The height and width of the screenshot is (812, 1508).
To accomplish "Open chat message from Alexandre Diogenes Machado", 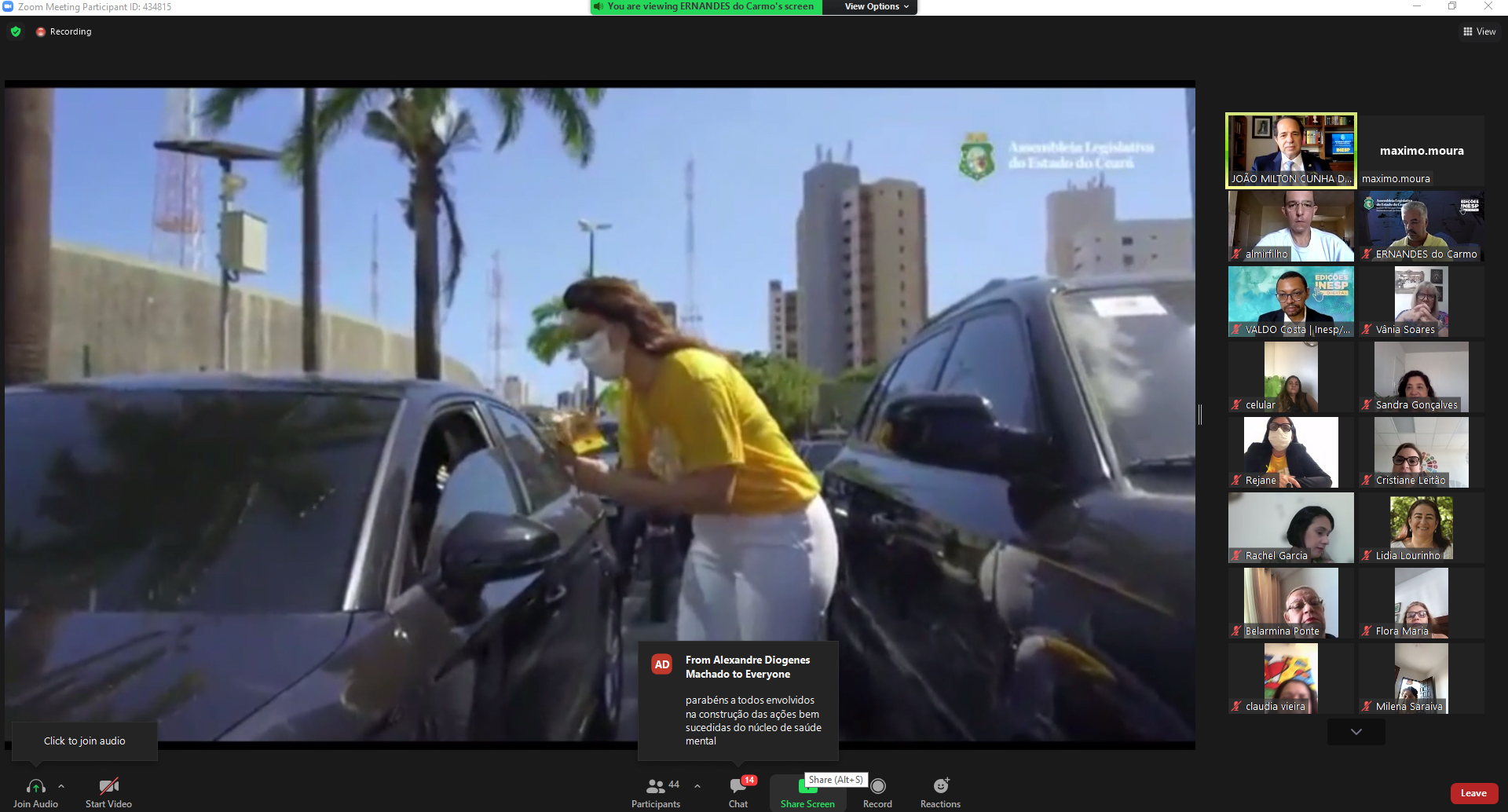I will (x=738, y=700).
